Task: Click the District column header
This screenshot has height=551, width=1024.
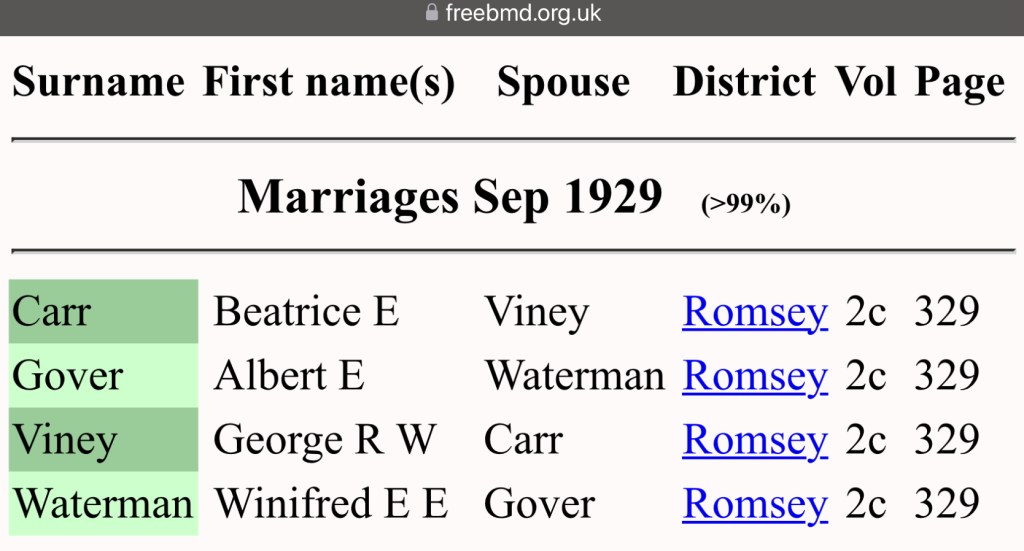Action: click(745, 82)
